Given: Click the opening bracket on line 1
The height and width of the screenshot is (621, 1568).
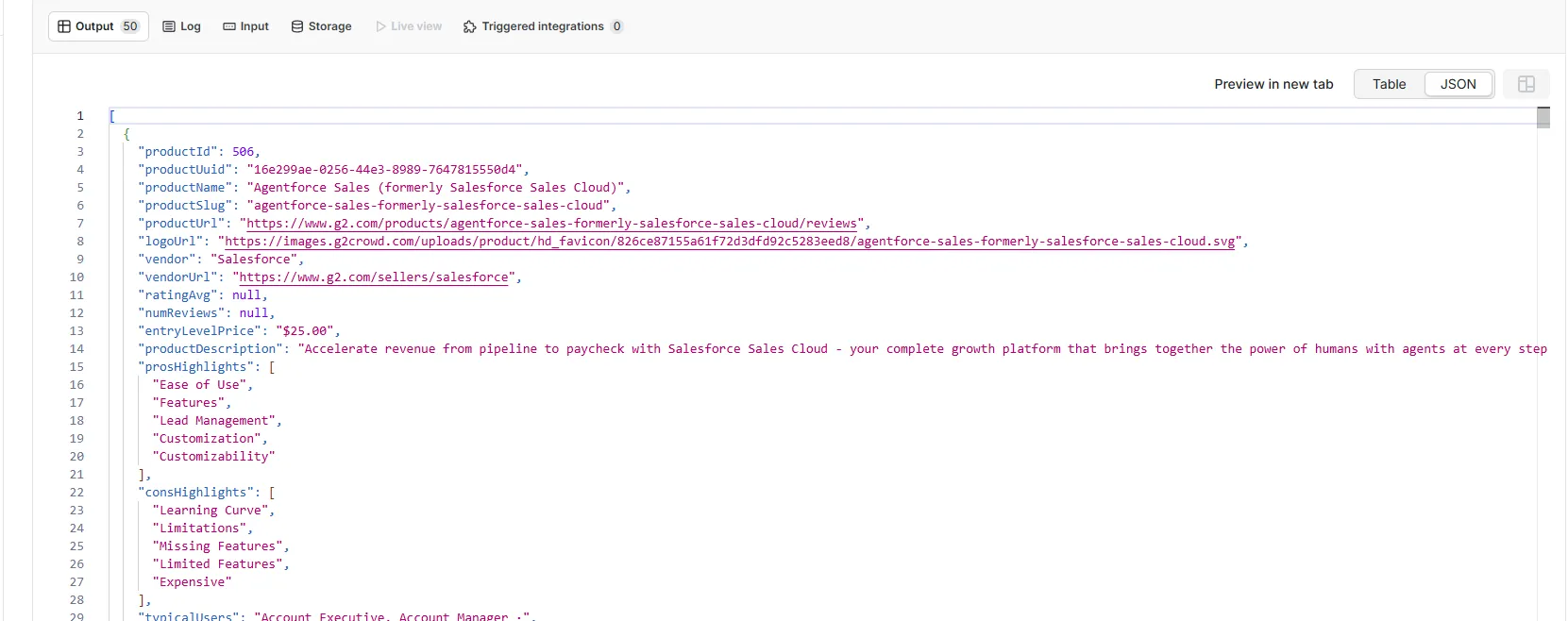Looking at the screenshot, I should (x=112, y=116).
